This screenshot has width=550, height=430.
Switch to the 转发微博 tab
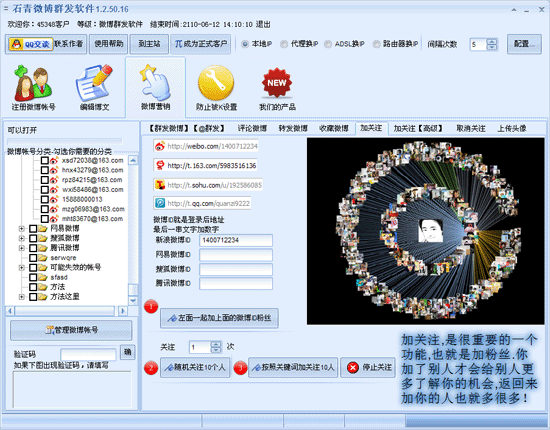tap(293, 128)
